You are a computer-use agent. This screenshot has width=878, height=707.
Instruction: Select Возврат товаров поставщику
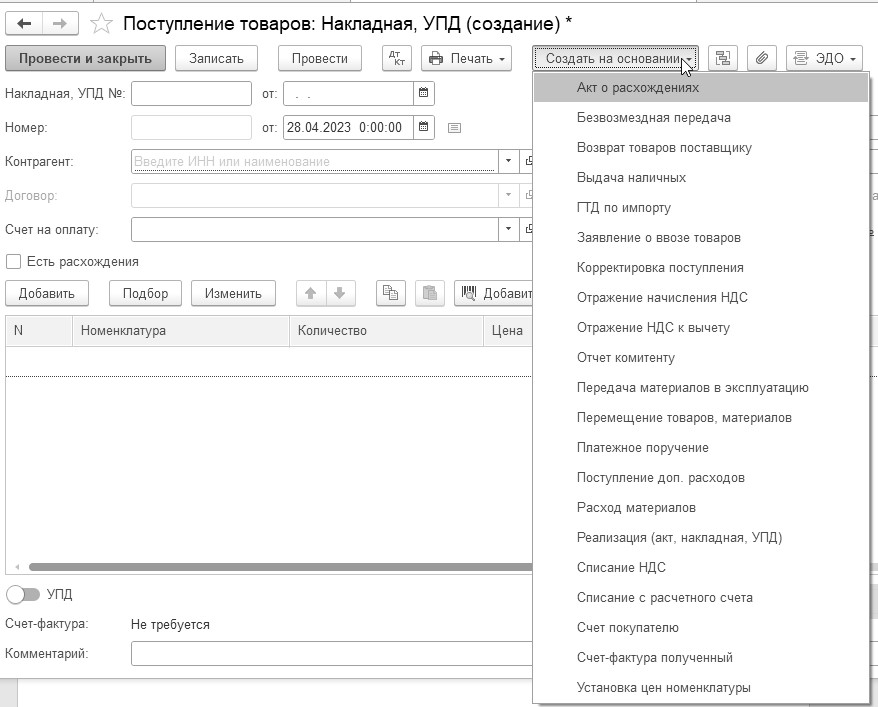point(700,148)
